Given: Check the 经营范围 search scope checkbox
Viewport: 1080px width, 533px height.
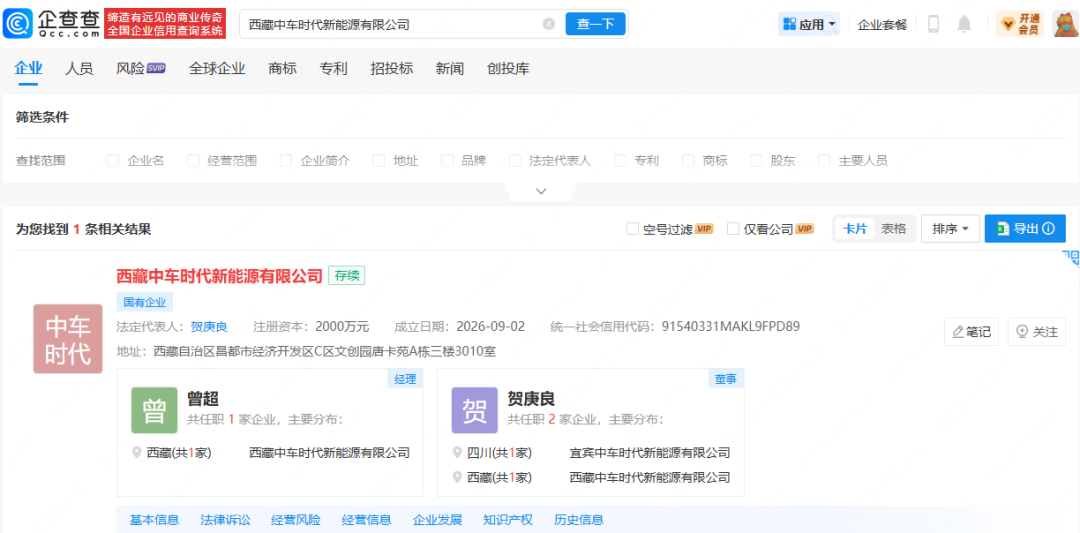Looking at the screenshot, I should [193, 160].
